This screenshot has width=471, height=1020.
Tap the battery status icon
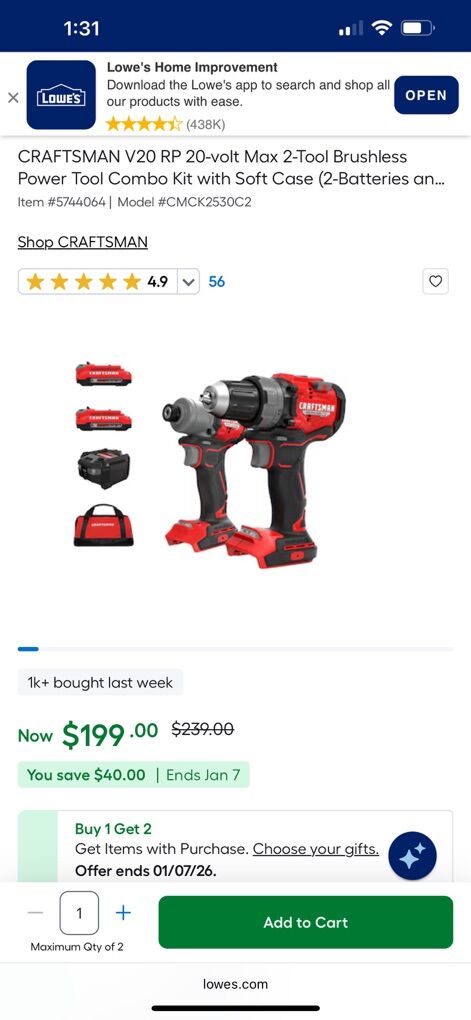(418, 28)
